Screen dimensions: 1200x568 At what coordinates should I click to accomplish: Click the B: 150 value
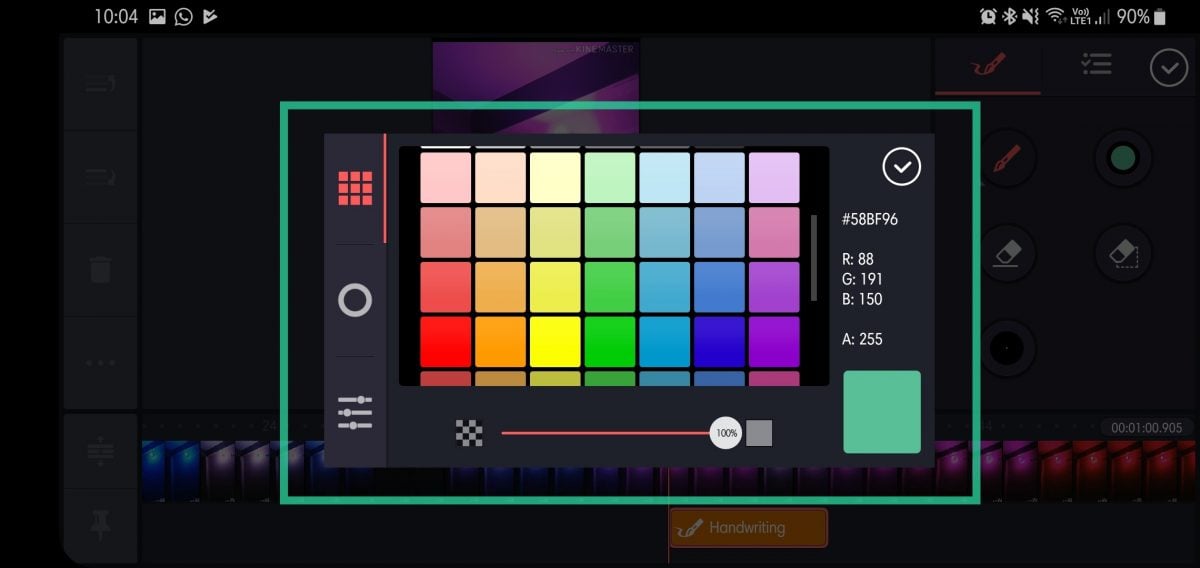point(862,299)
